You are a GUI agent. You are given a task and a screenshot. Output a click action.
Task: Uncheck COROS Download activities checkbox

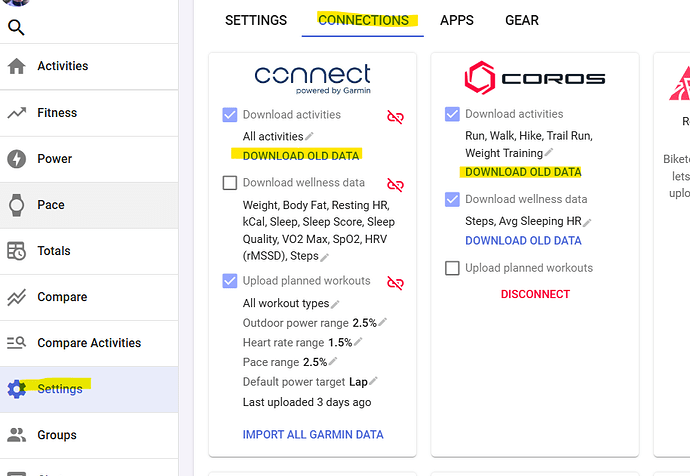(452, 114)
